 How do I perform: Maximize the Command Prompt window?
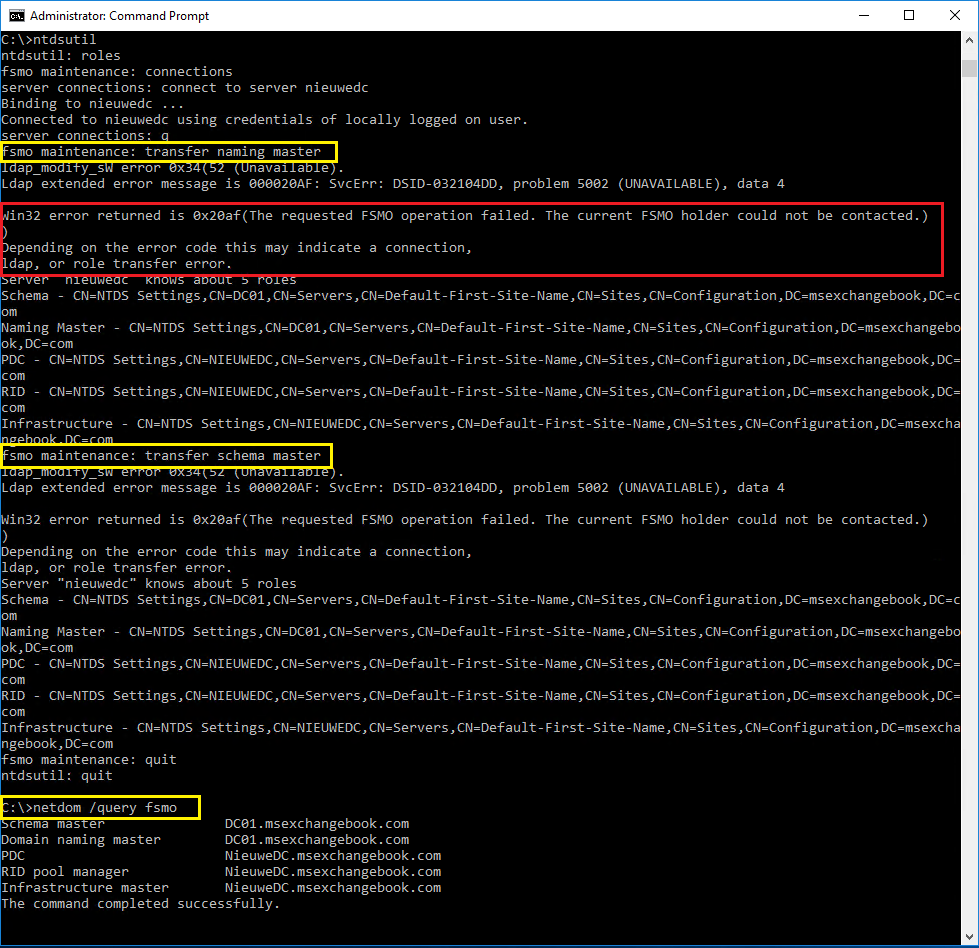tap(909, 15)
